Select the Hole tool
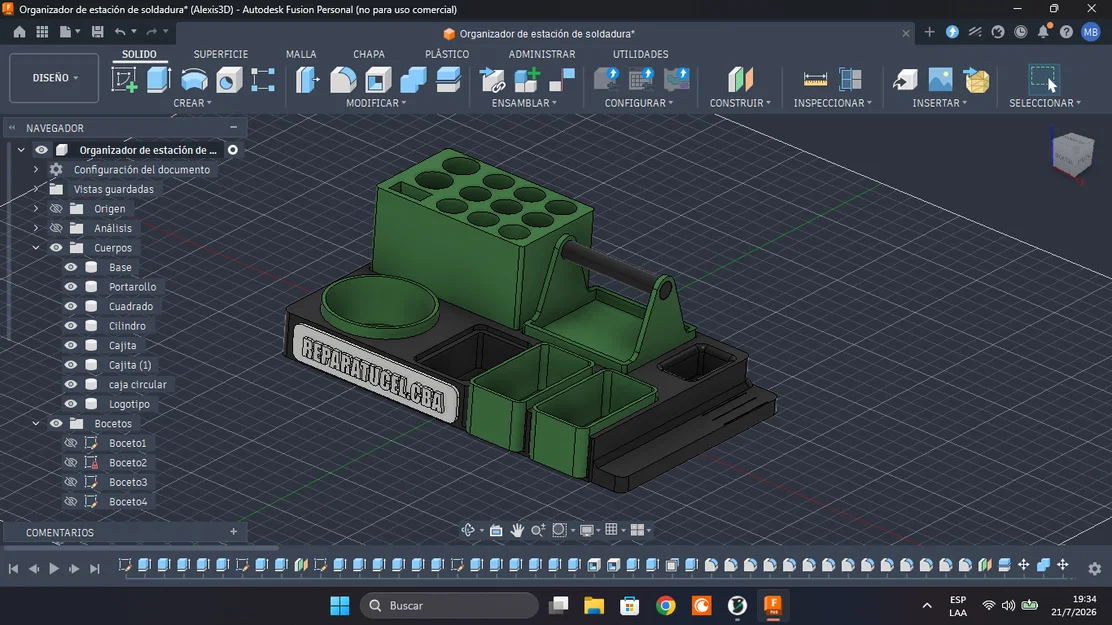Image resolution: width=1112 pixels, height=625 pixels. point(228,79)
